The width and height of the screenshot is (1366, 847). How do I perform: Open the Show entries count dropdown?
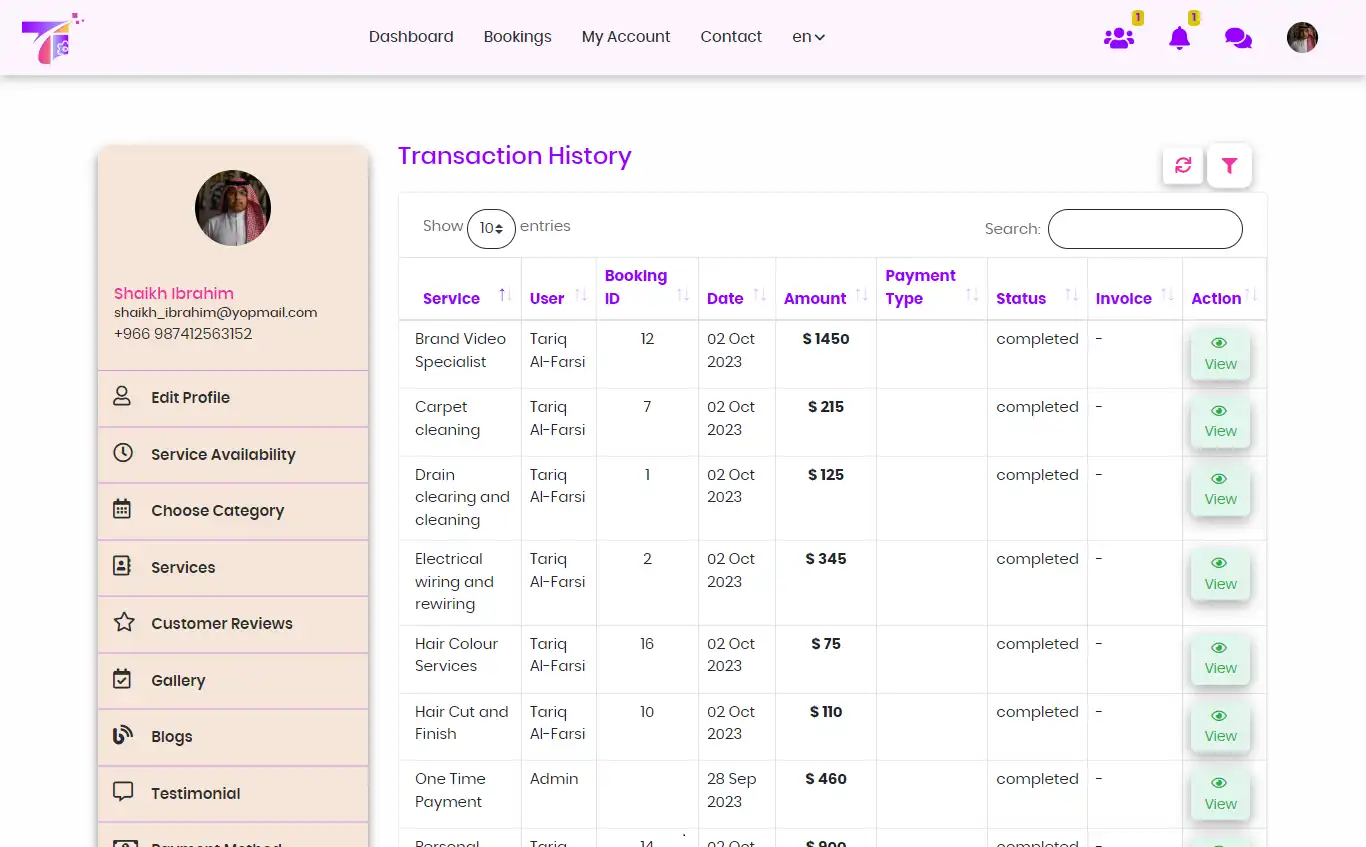491,228
